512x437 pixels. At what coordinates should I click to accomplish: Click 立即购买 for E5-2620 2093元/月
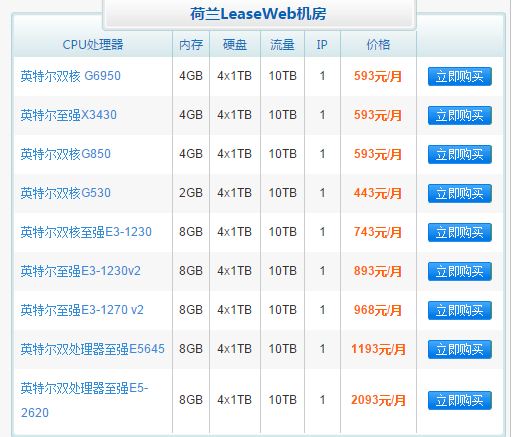460,400
